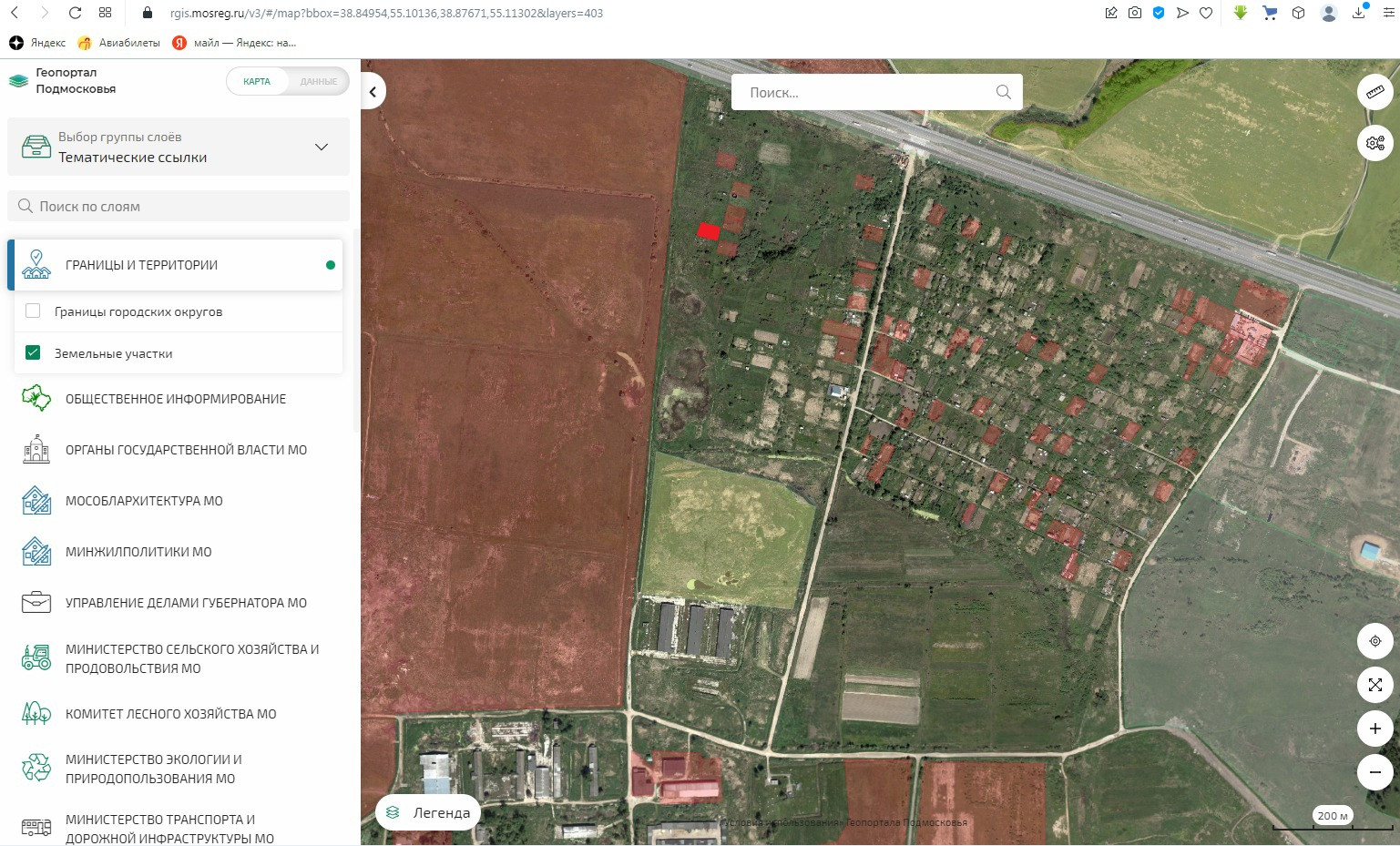Open the ruler measurement tool
This screenshot has height=846, width=1400.
click(1374, 92)
